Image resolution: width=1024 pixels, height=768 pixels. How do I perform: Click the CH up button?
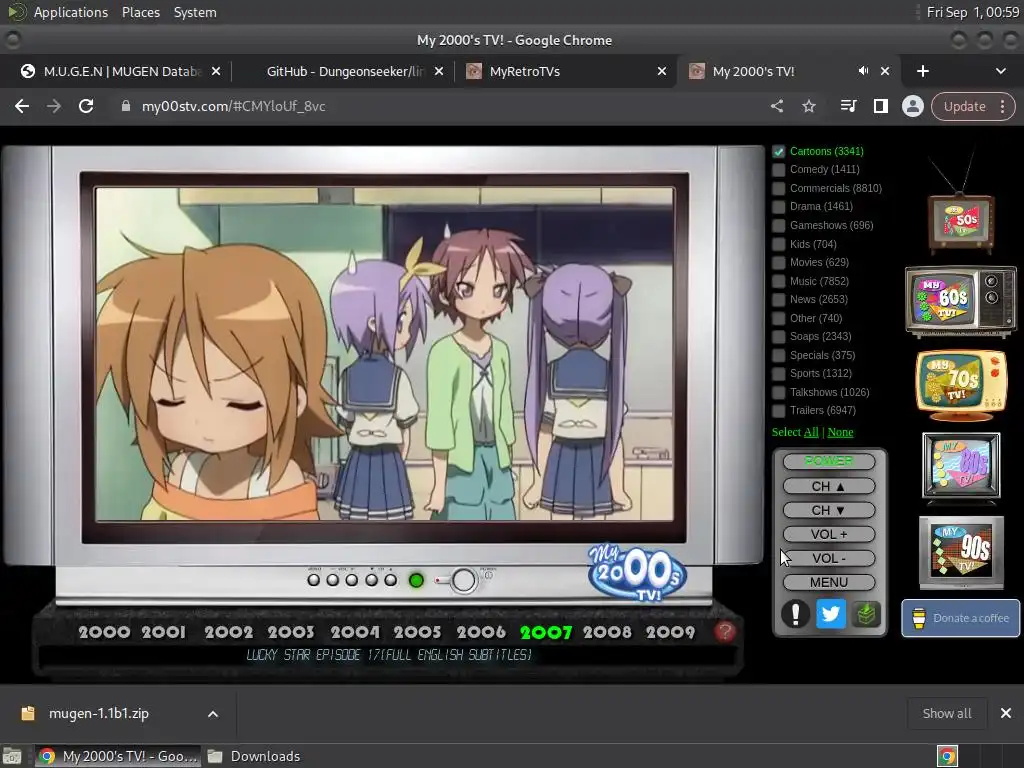click(x=829, y=486)
